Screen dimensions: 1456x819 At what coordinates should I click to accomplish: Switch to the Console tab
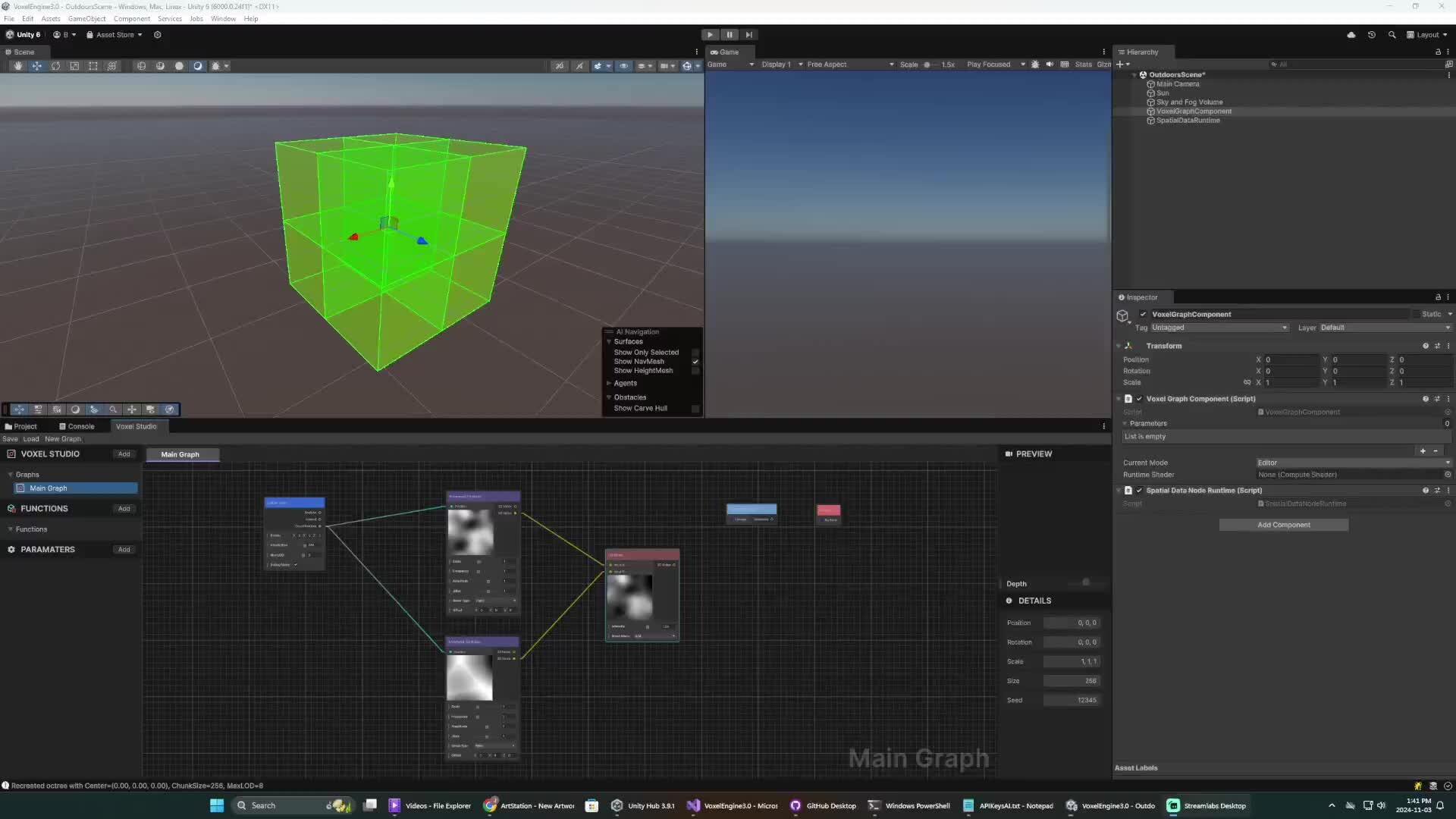[x=78, y=426]
